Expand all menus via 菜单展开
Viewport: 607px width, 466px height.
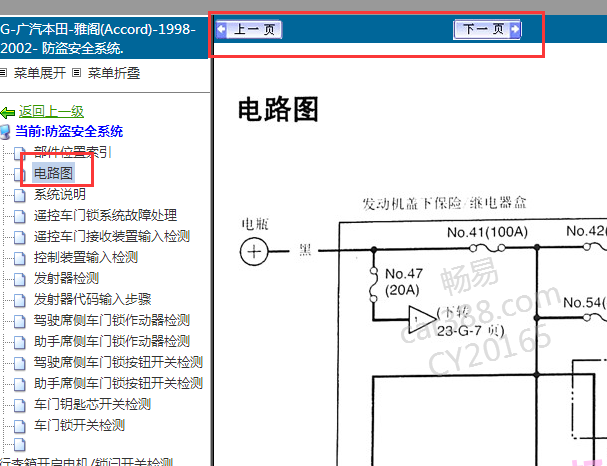(39, 73)
